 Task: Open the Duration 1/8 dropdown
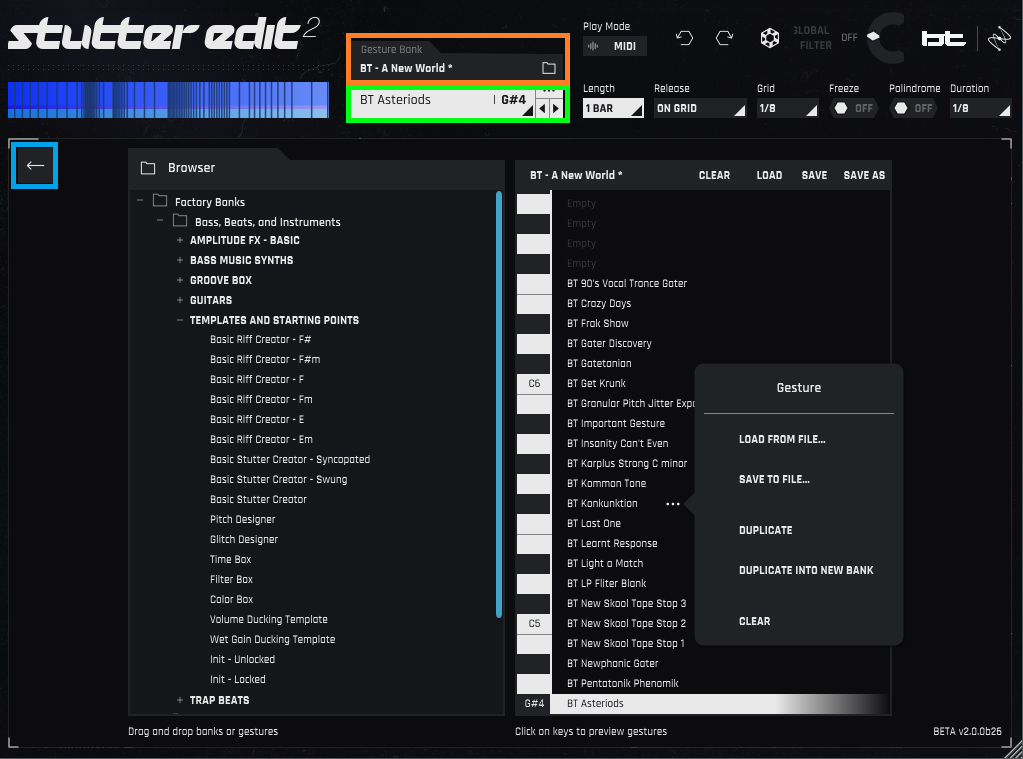(x=981, y=108)
